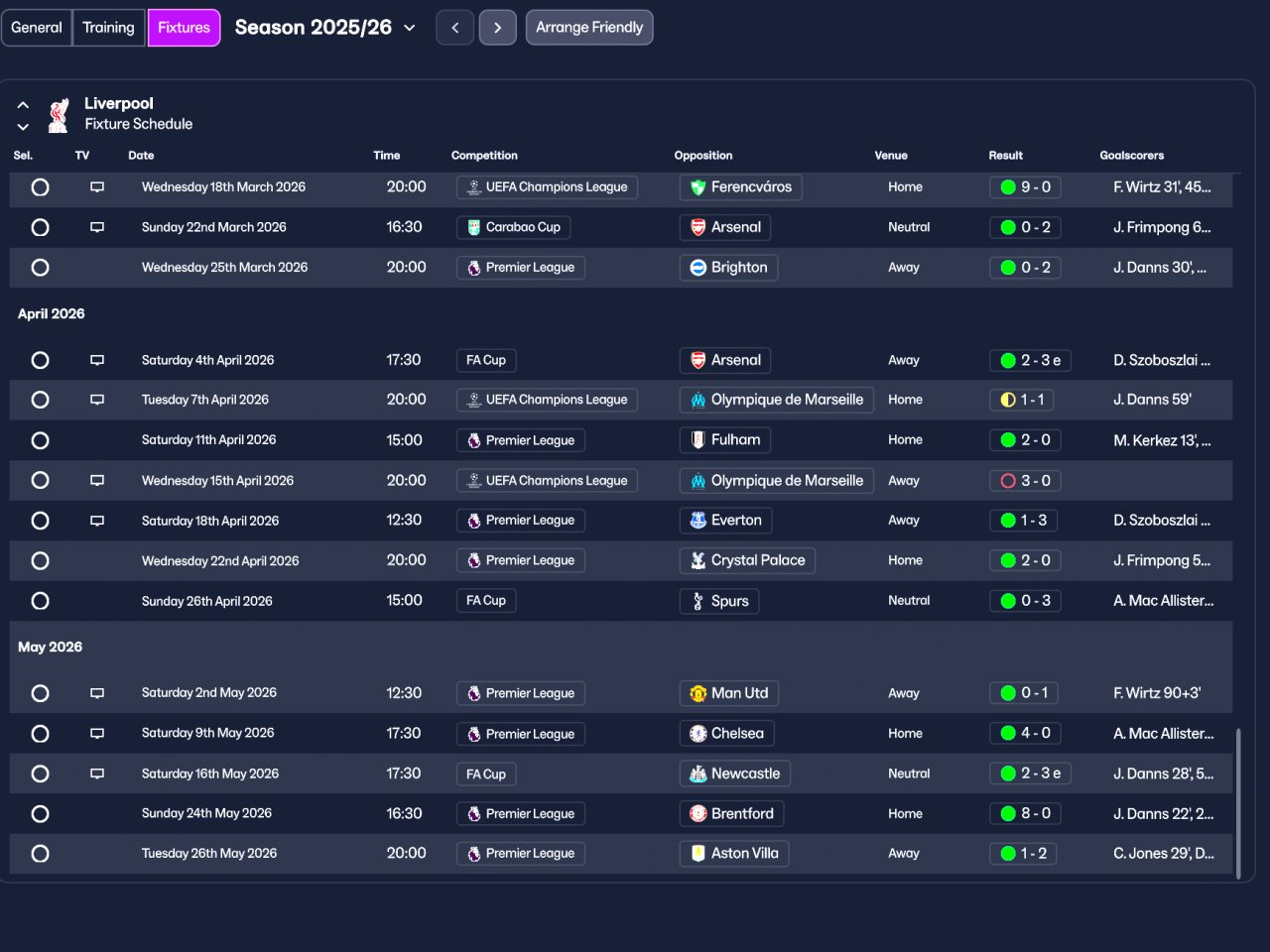
Task: Open the FA Cup competition for Saturday 4th April
Action: point(486,360)
